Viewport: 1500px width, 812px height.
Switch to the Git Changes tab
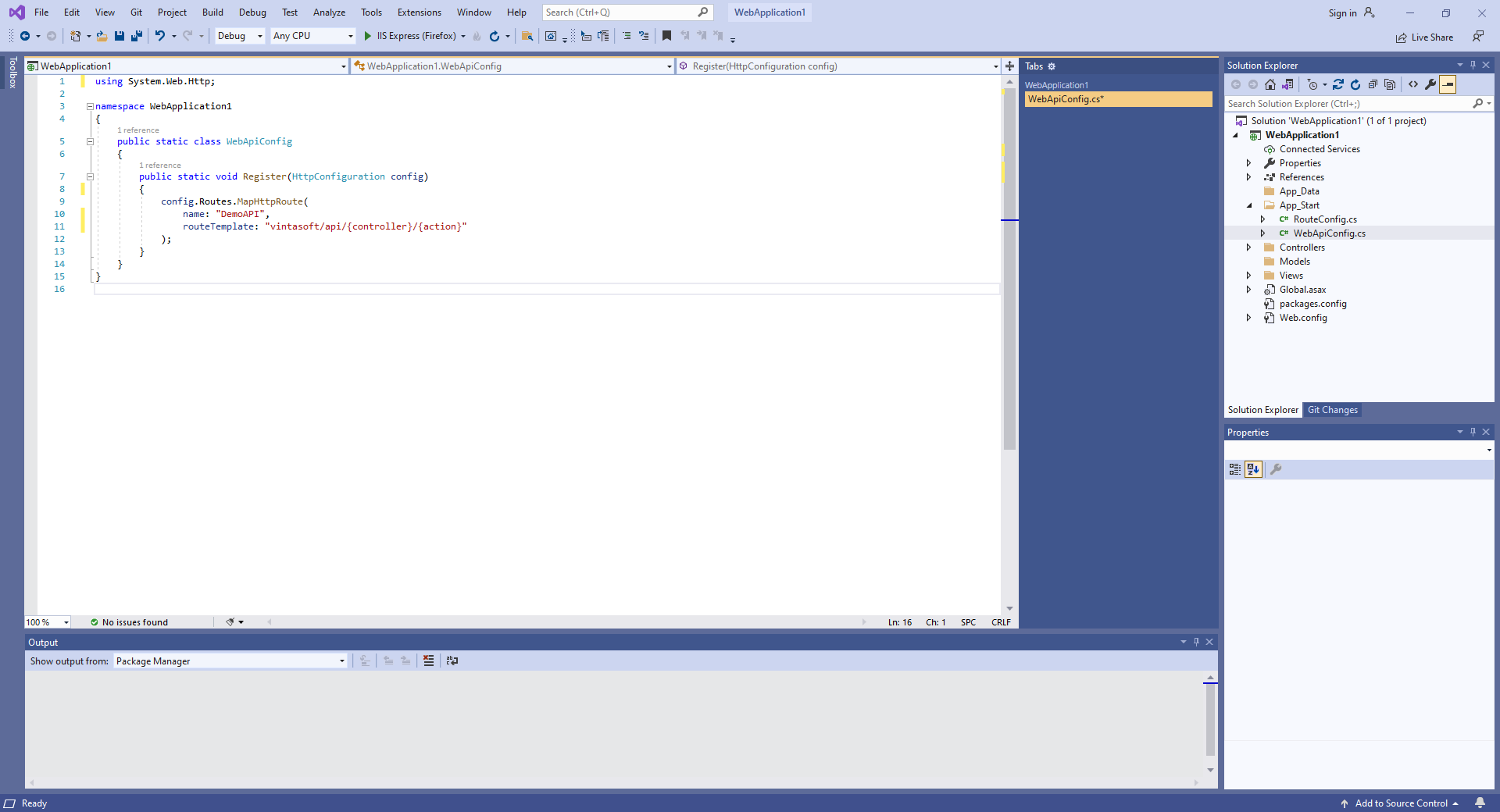[1332, 410]
